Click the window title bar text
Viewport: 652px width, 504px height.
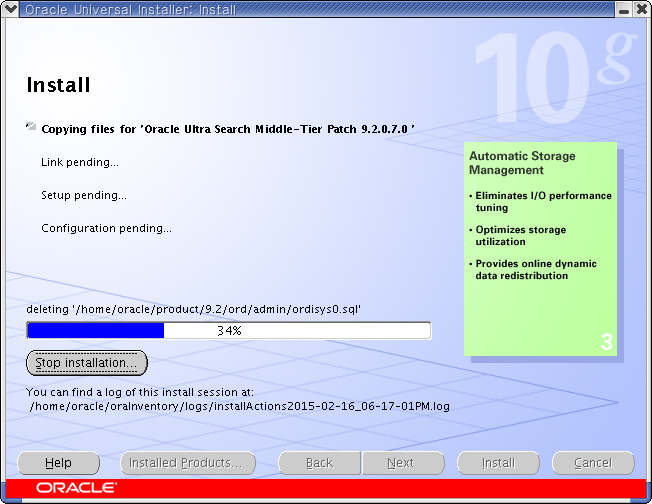tap(130, 9)
